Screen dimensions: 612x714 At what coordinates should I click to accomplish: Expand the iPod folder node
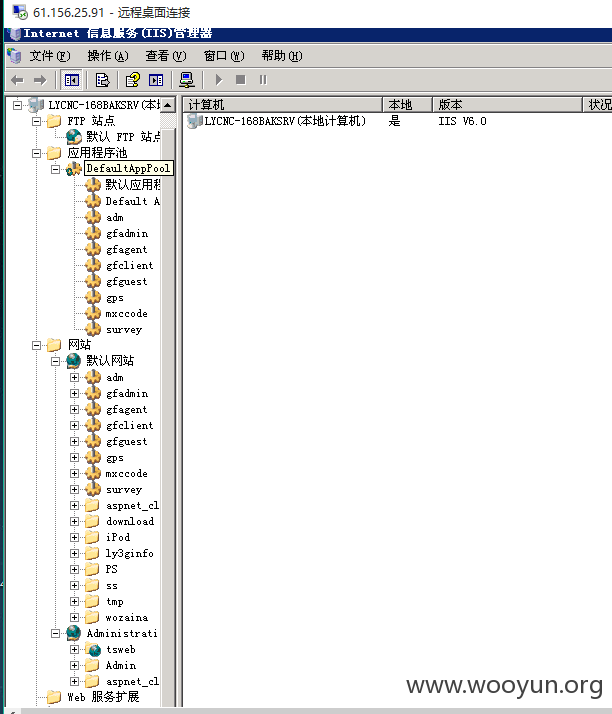click(x=75, y=537)
